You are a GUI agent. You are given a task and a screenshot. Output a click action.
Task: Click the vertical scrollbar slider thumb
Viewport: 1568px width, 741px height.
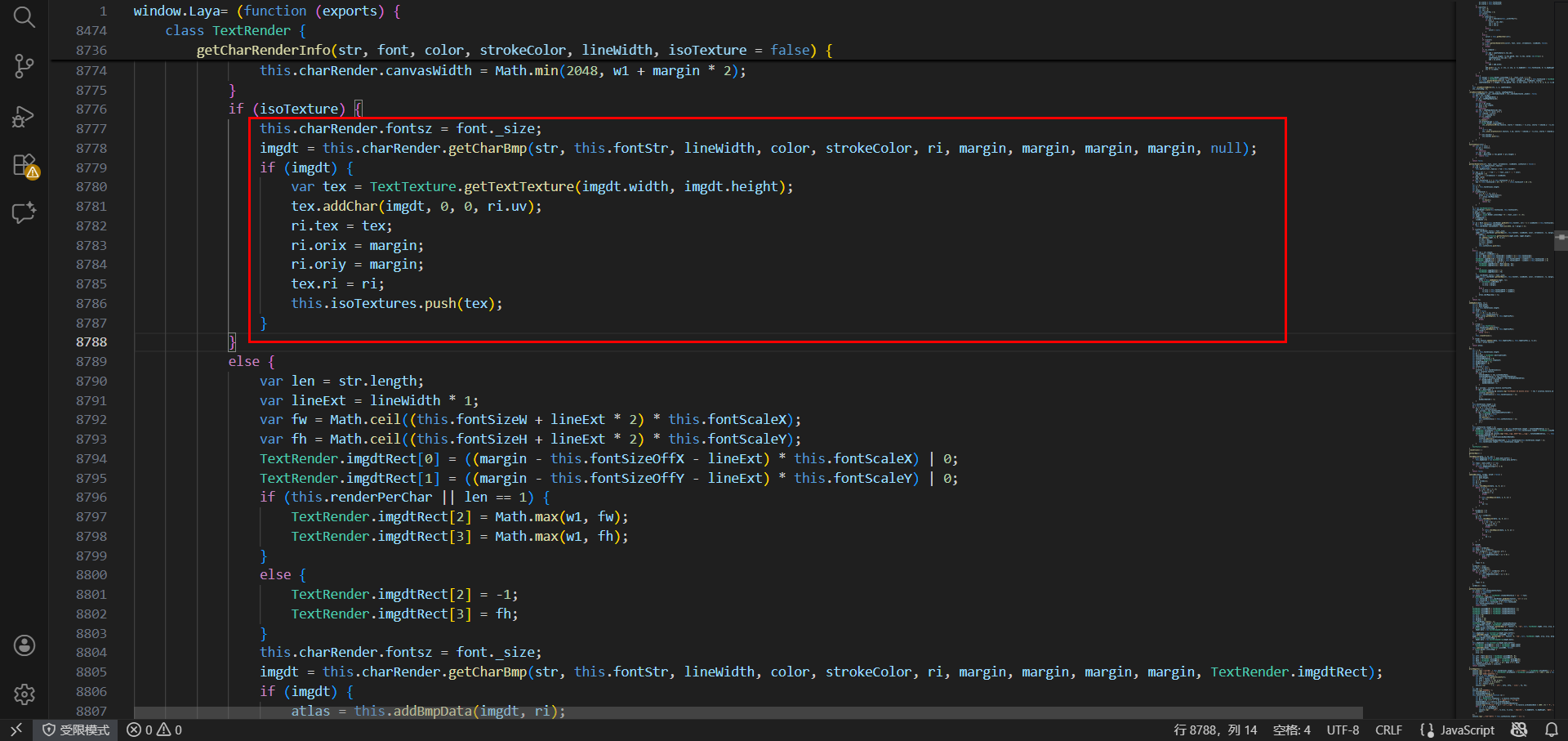(x=1561, y=238)
